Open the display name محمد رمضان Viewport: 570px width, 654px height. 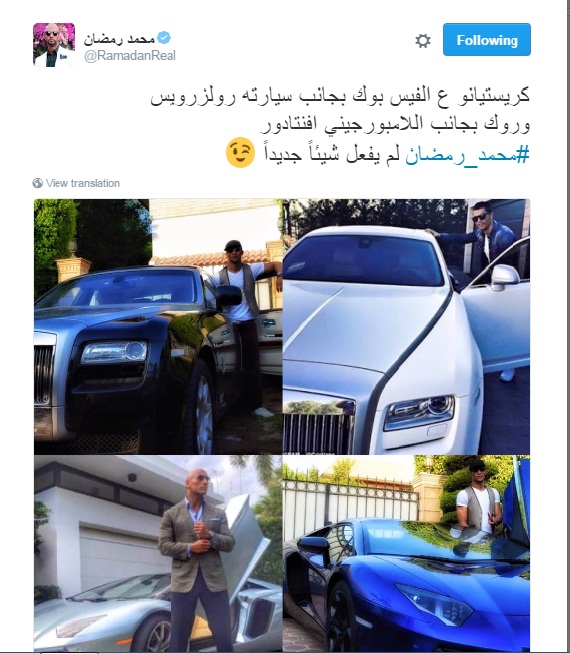pyautogui.click(x=119, y=39)
